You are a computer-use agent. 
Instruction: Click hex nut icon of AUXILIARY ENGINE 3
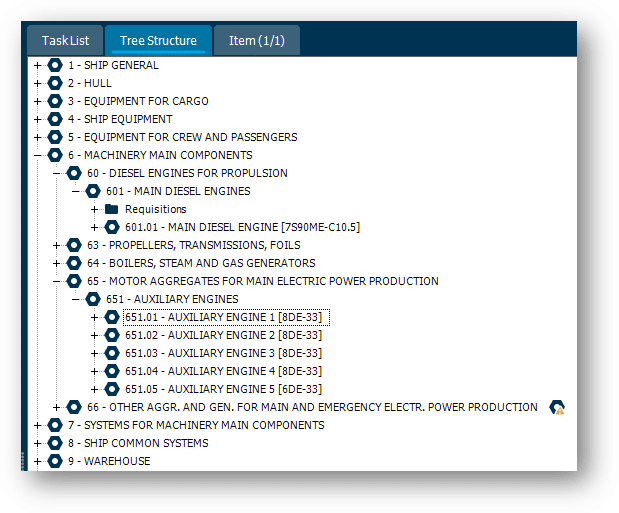112,353
